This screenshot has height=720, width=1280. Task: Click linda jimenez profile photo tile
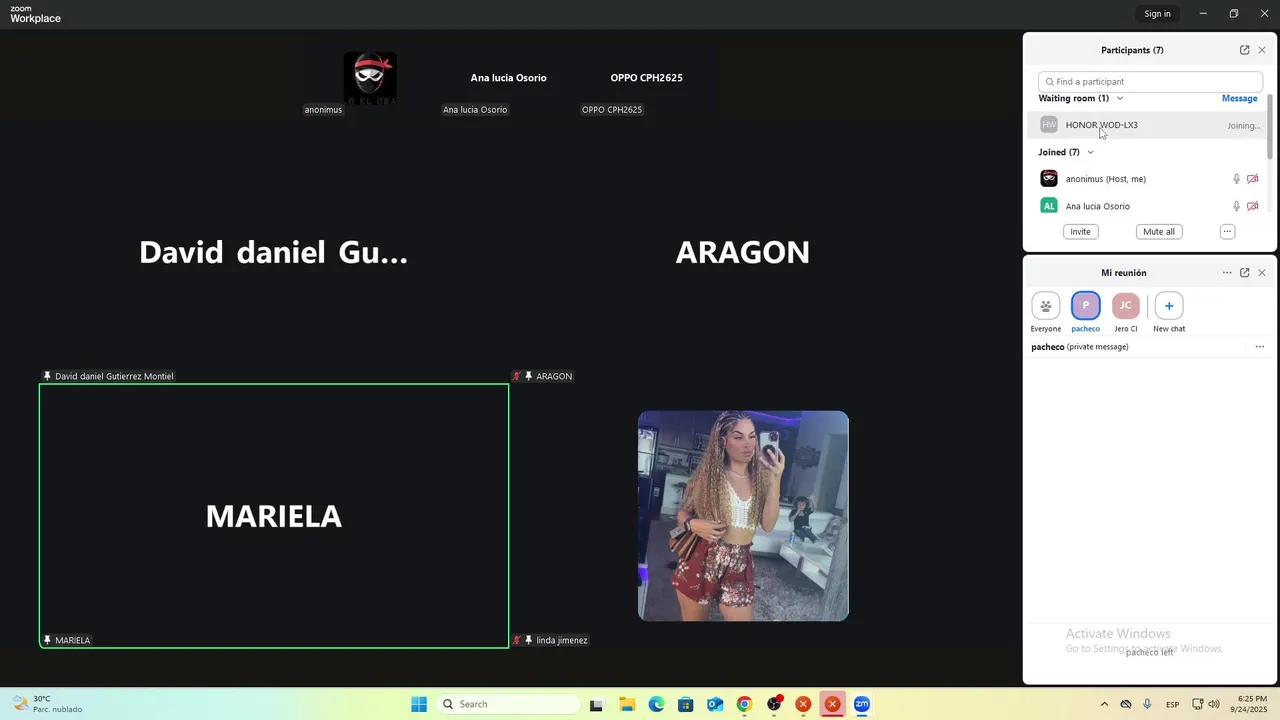tap(743, 516)
